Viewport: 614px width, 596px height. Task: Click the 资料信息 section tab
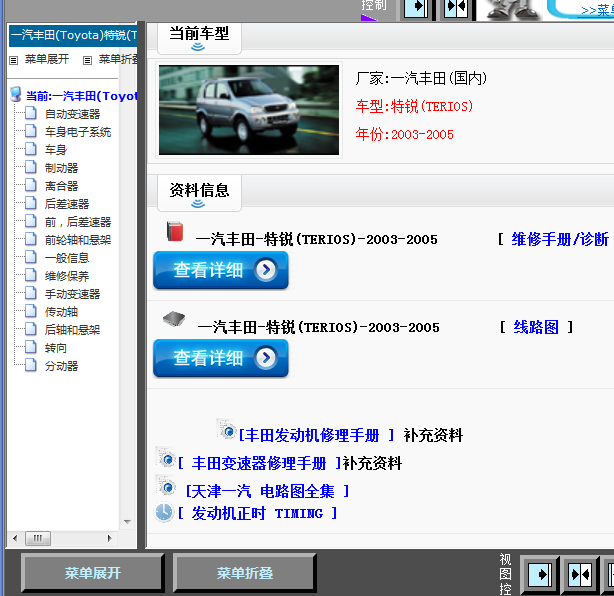(199, 193)
